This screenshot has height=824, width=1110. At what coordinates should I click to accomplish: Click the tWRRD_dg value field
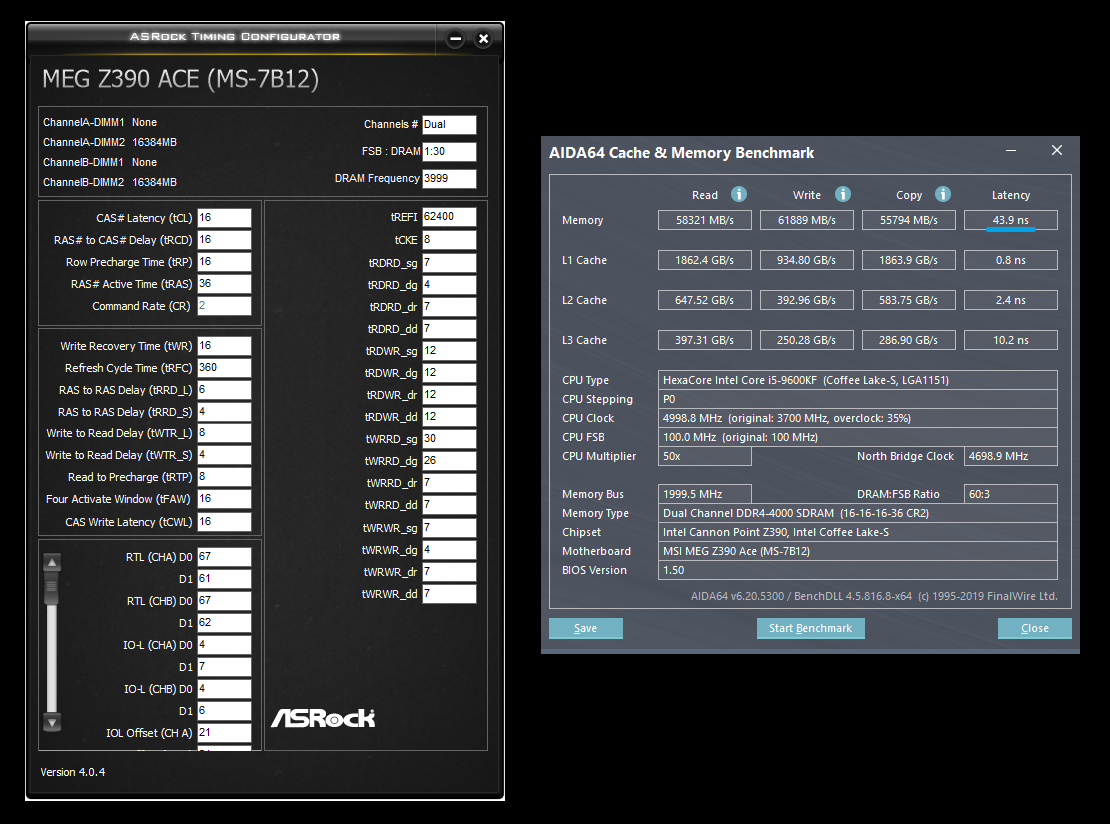(x=449, y=460)
